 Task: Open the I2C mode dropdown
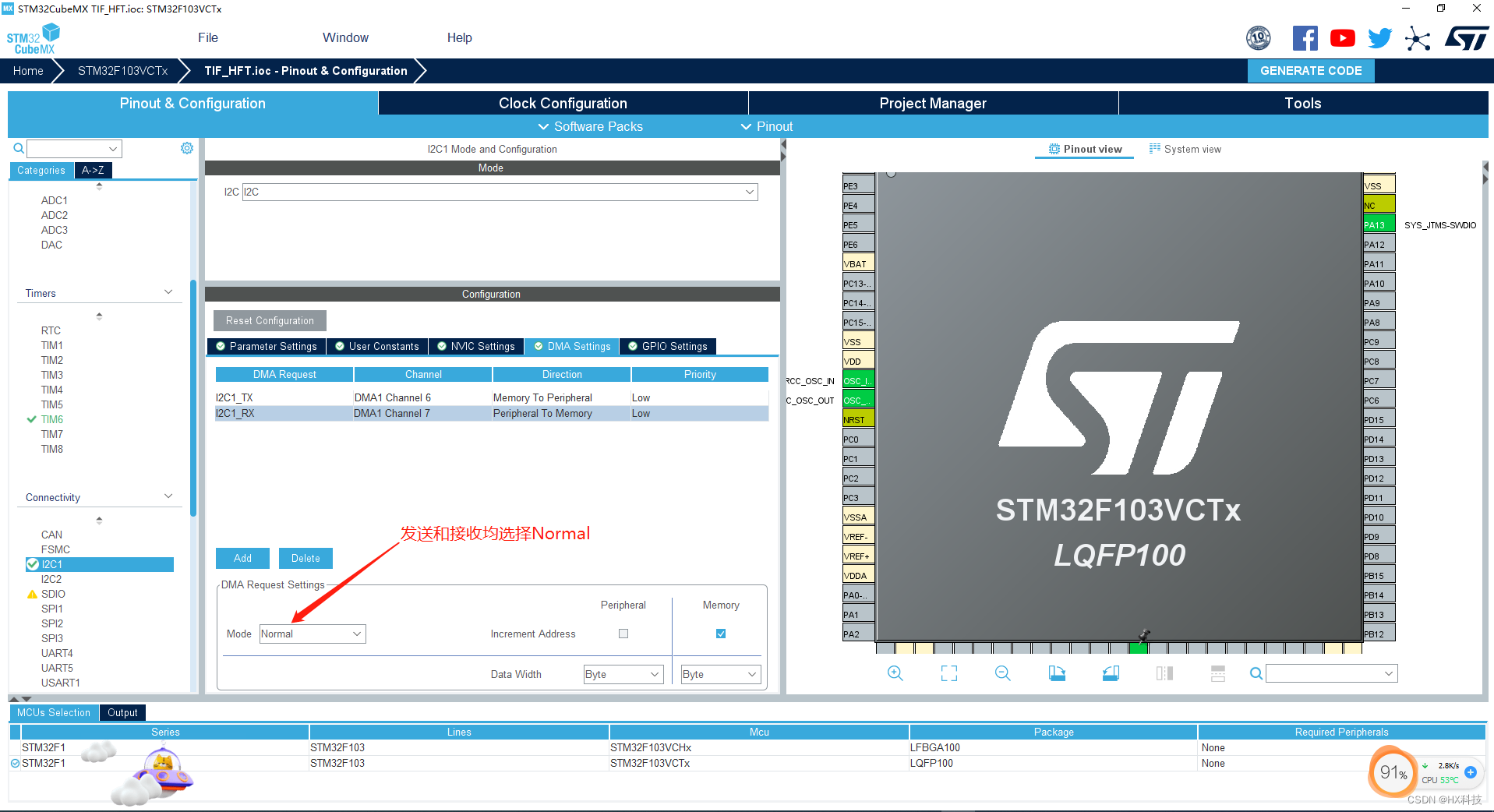500,192
